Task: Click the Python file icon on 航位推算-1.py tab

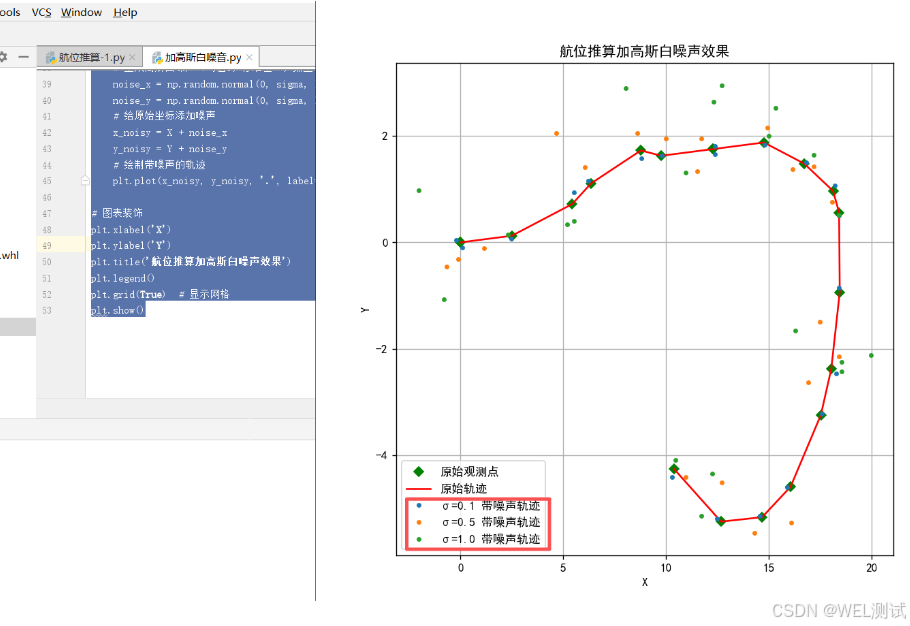Action: click(x=51, y=57)
